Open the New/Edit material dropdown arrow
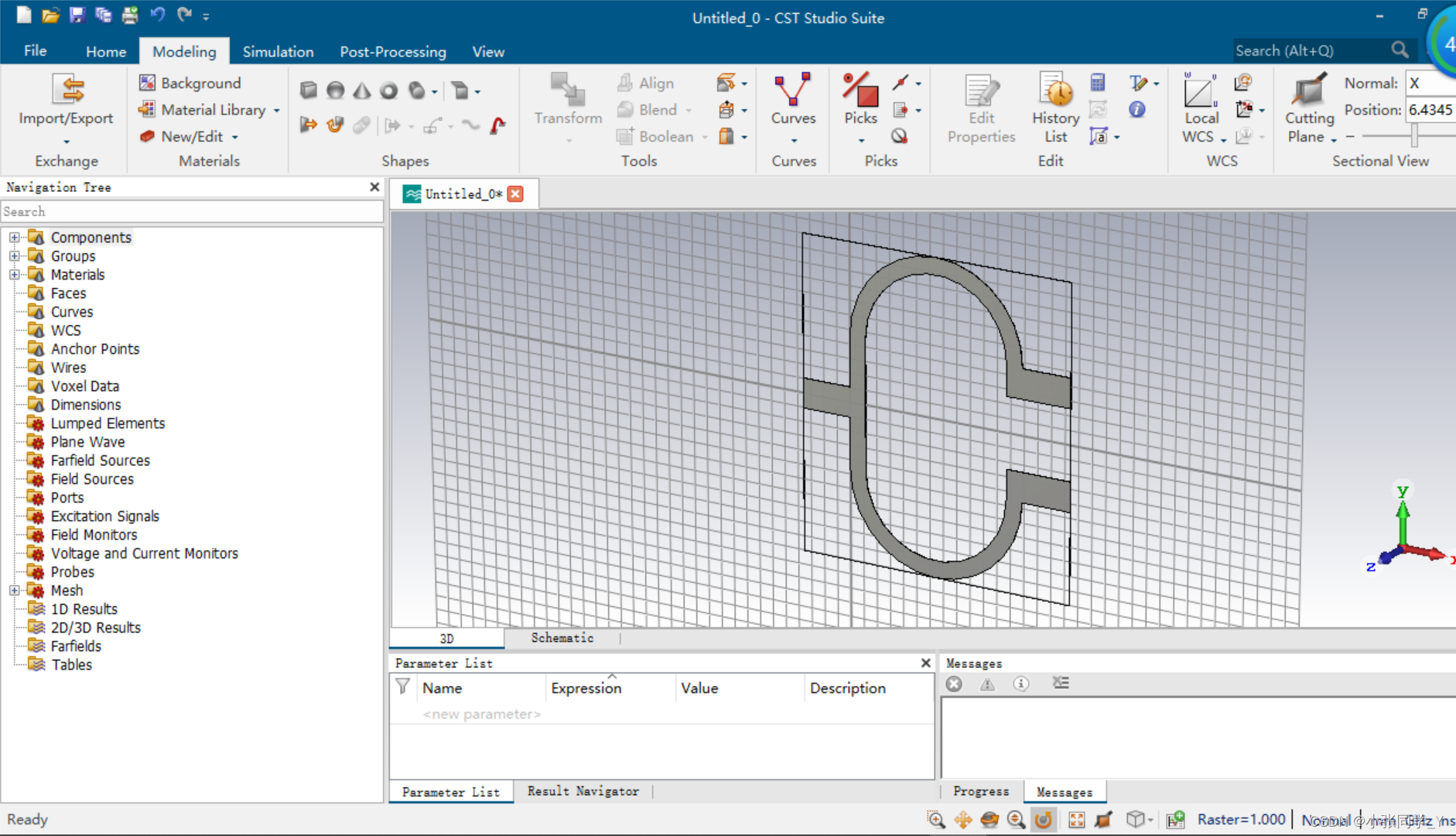 coord(235,137)
